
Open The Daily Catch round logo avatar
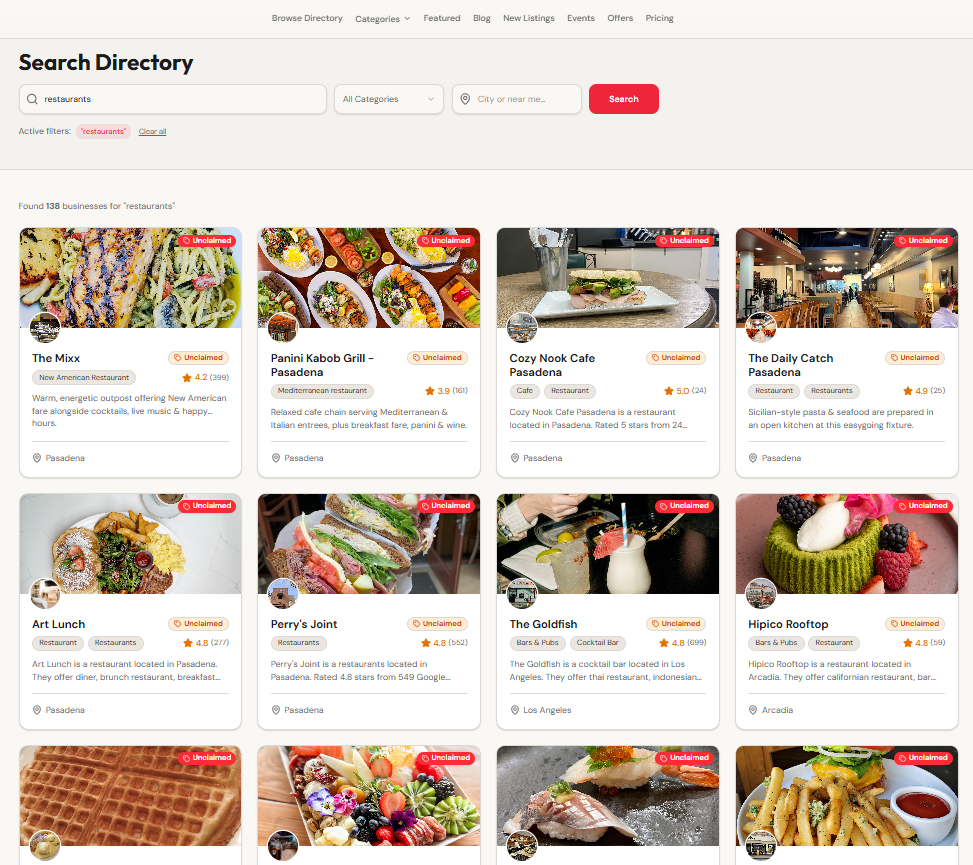click(761, 328)
